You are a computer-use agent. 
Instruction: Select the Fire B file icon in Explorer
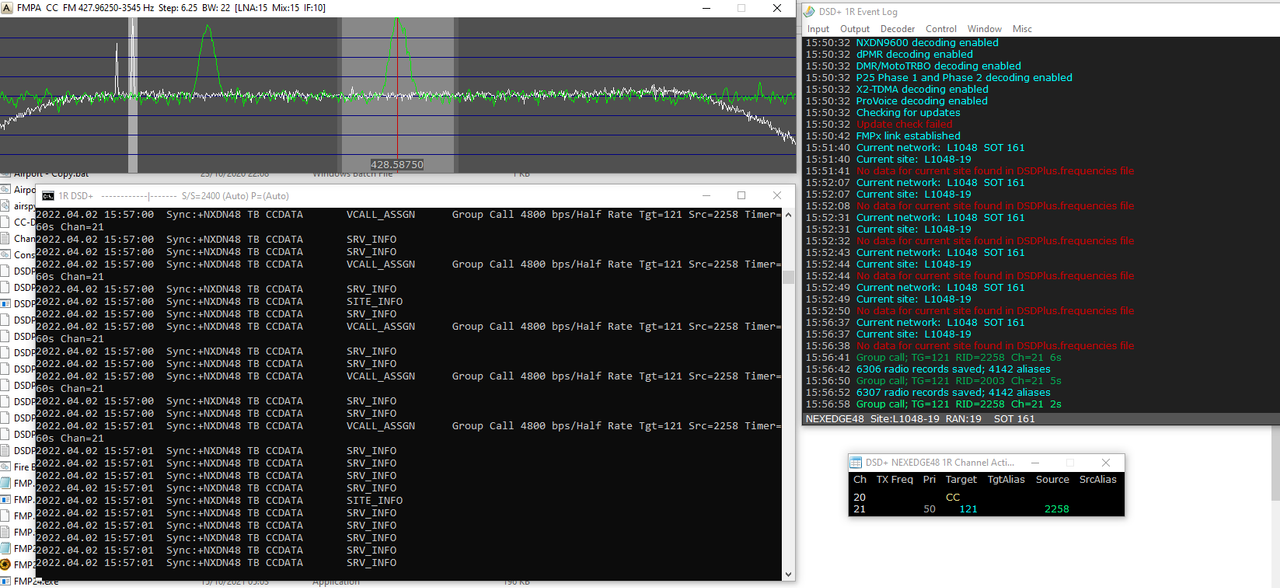[x=7, y=466]
